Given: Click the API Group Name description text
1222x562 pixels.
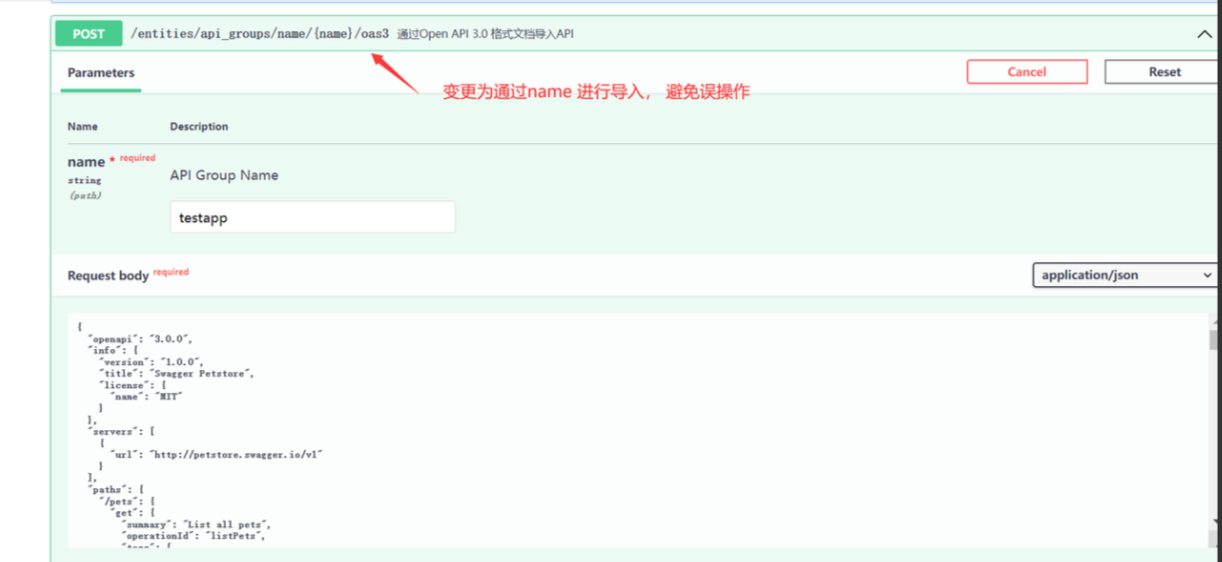Looking at the screenshot, I should pos(224,175).
